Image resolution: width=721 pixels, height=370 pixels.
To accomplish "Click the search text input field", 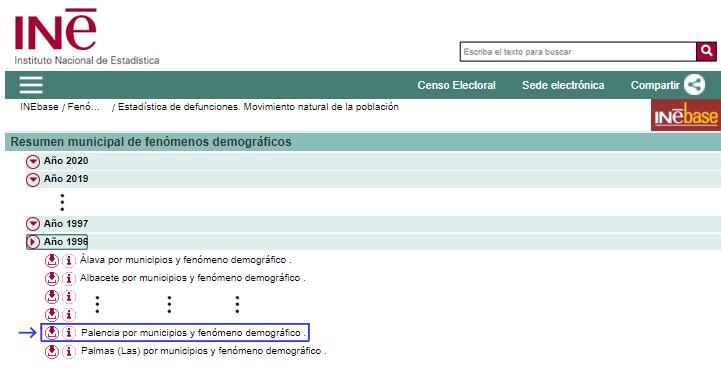I will [x=578, y=51].
